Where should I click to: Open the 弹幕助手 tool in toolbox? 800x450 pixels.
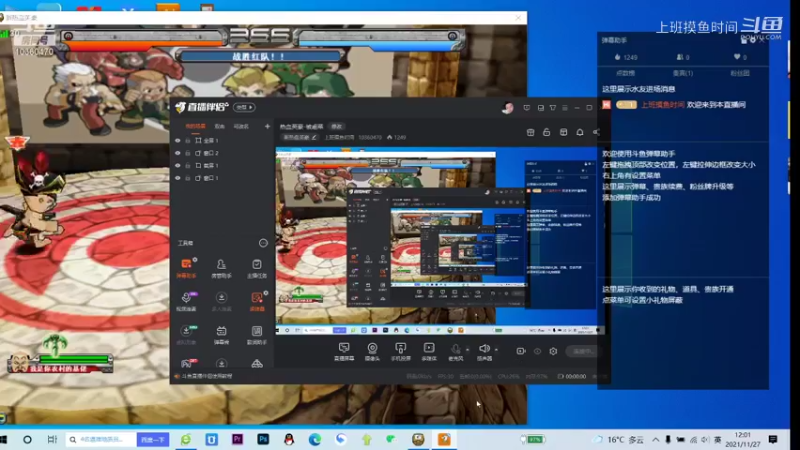(x=186, y=268)
